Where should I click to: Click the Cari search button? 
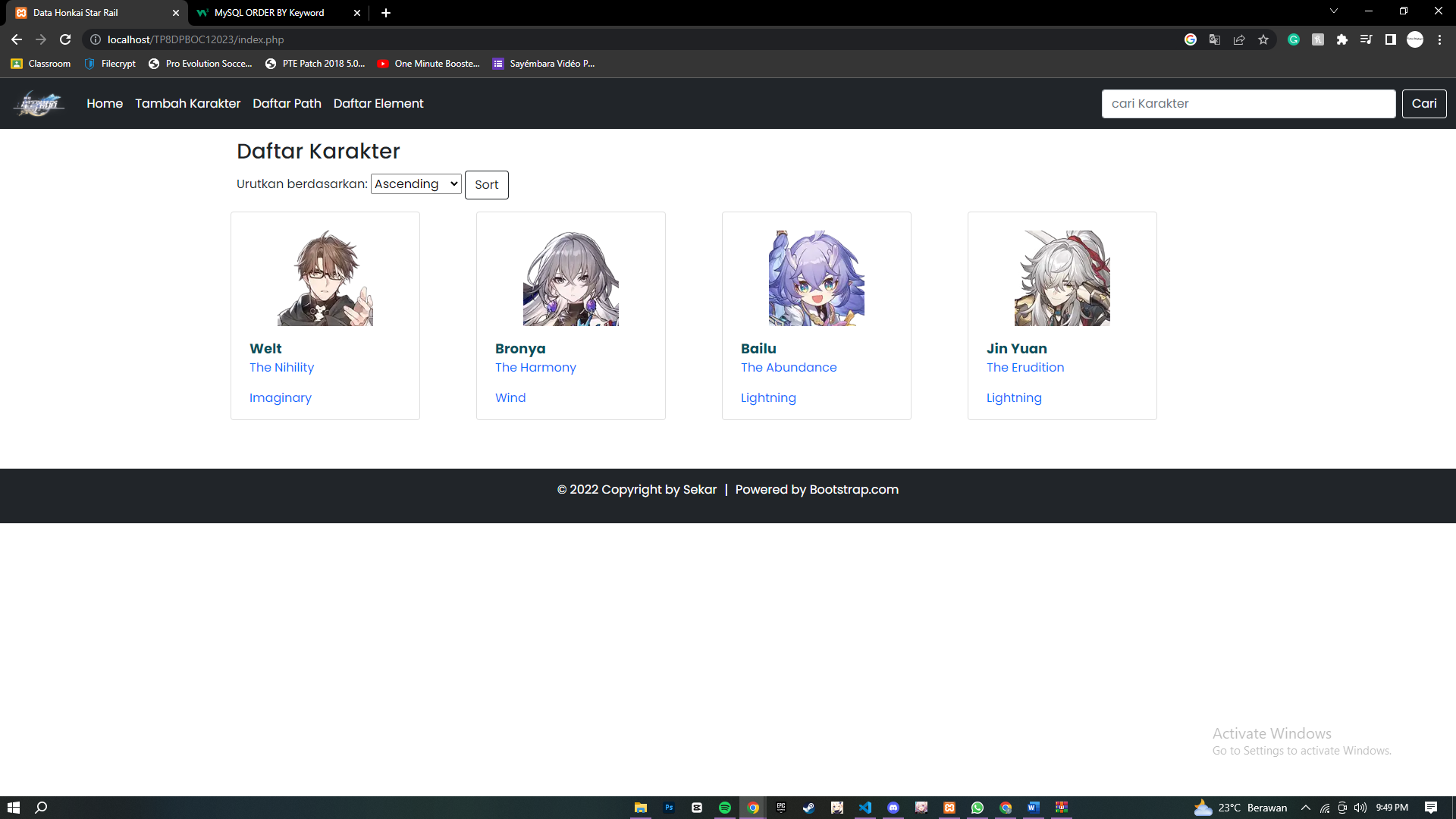pyautogui.click(x=1423, y=103)
